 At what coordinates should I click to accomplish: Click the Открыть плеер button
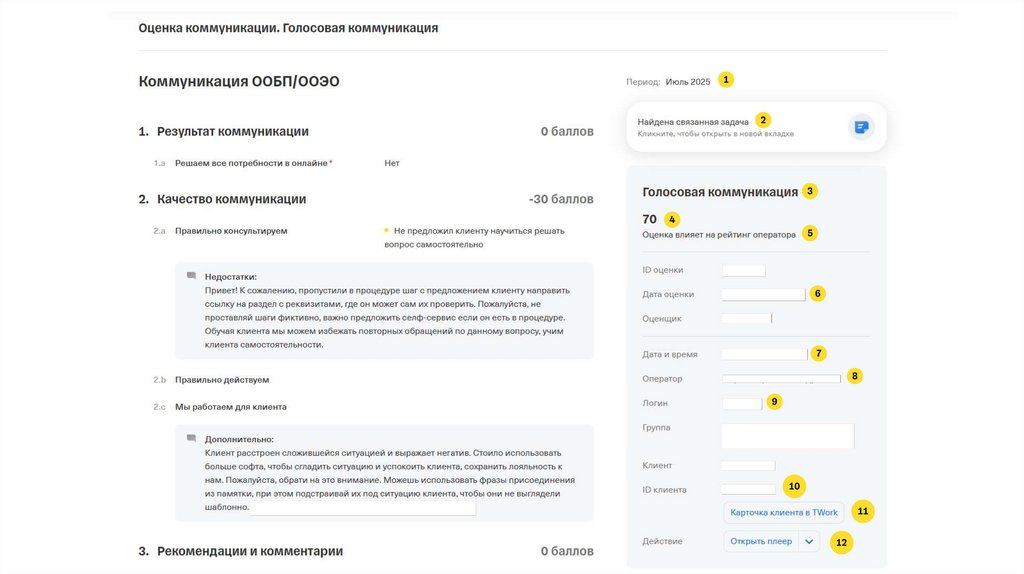point(760,542)
